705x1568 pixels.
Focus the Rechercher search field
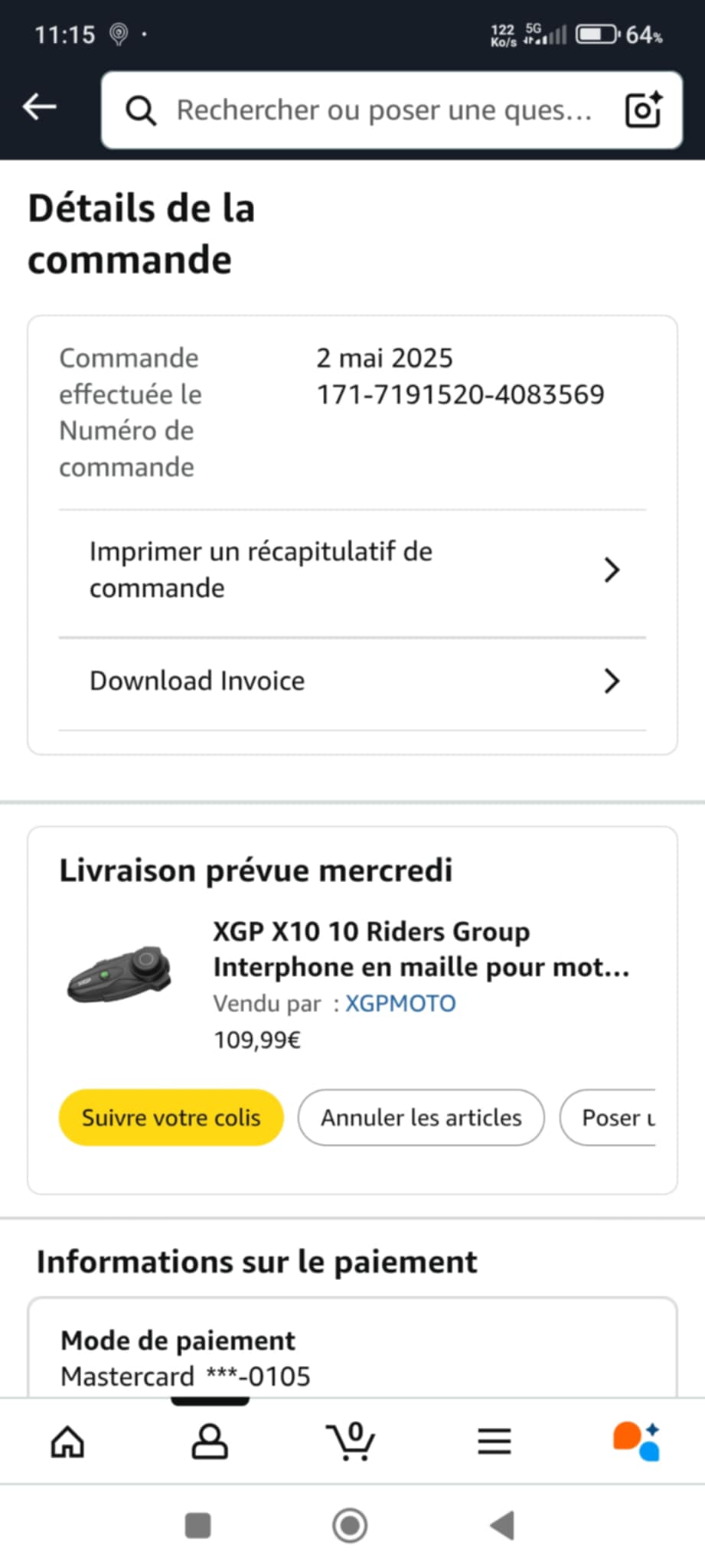(x=384, y=110)
